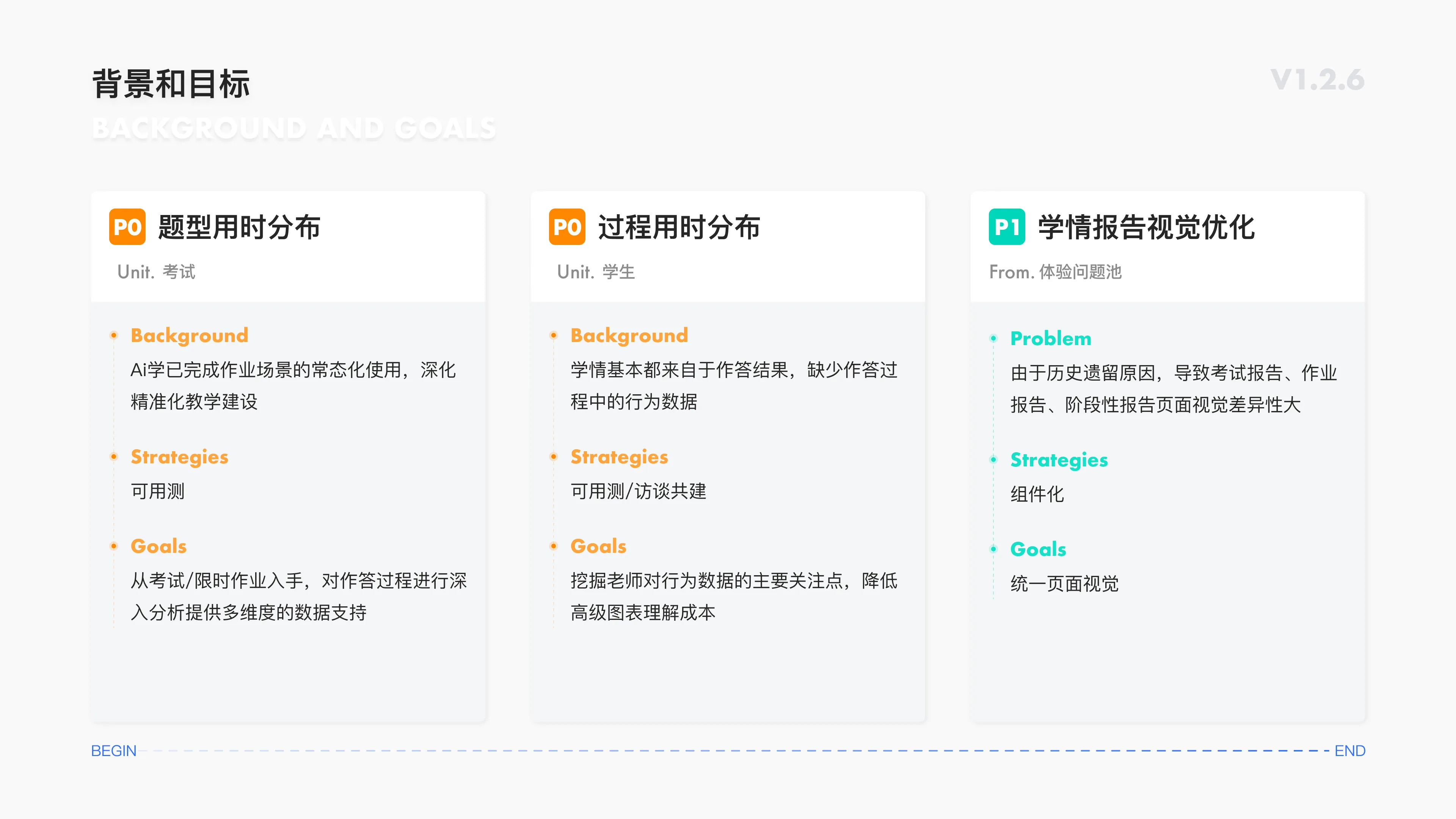Click the END label on the timeline

tap(1350, 751)
